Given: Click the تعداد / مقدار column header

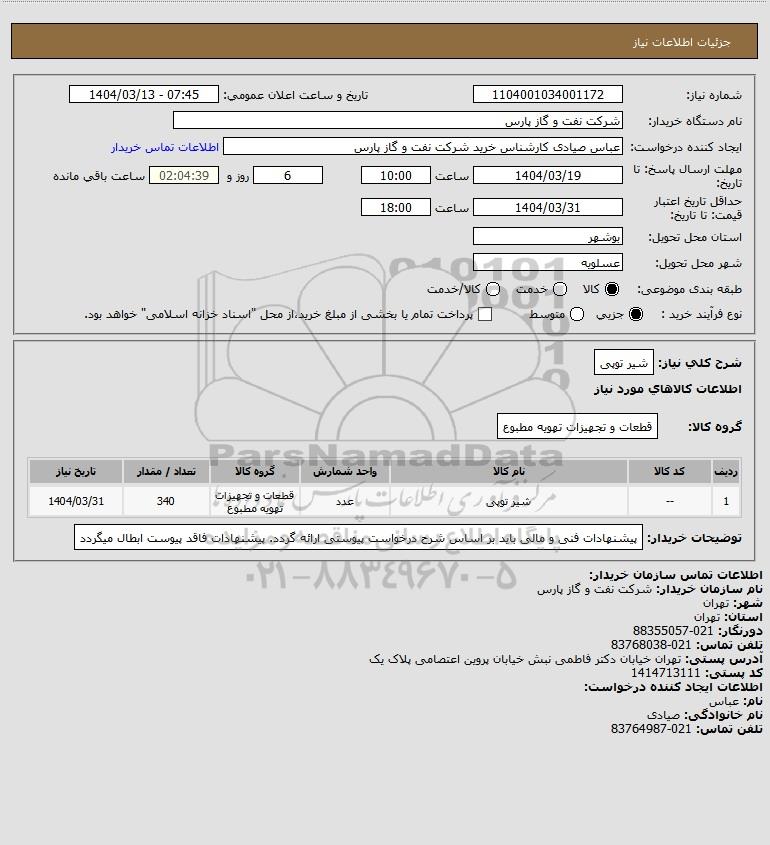Looking at the screenshot, I should point(166,472).
